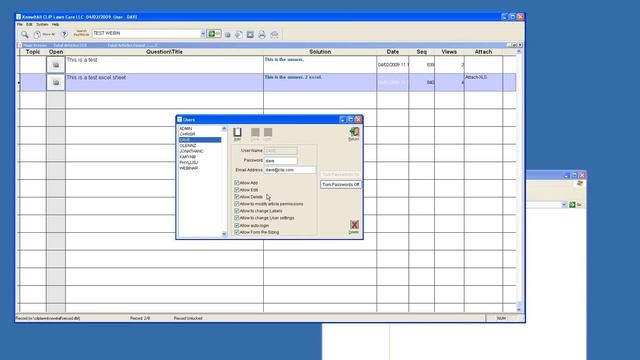640x360 pixels.
Task: Toggle Allow to change User settings checkbox
Action: [x=237, y=218]
